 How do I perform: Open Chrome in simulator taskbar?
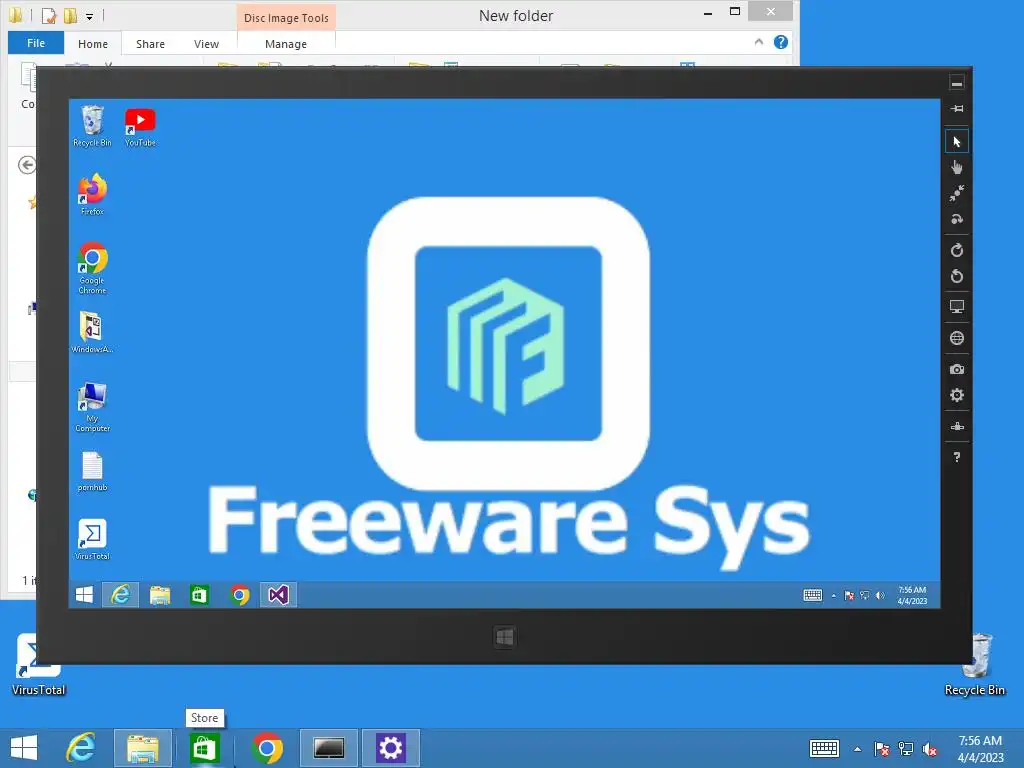240,595
